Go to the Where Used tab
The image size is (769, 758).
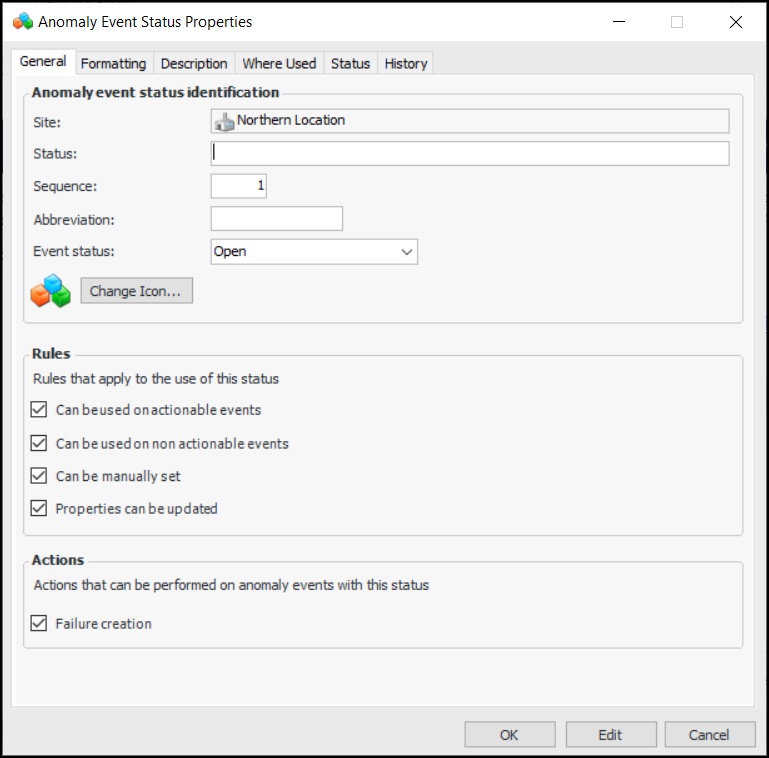[x=279, y=63]
